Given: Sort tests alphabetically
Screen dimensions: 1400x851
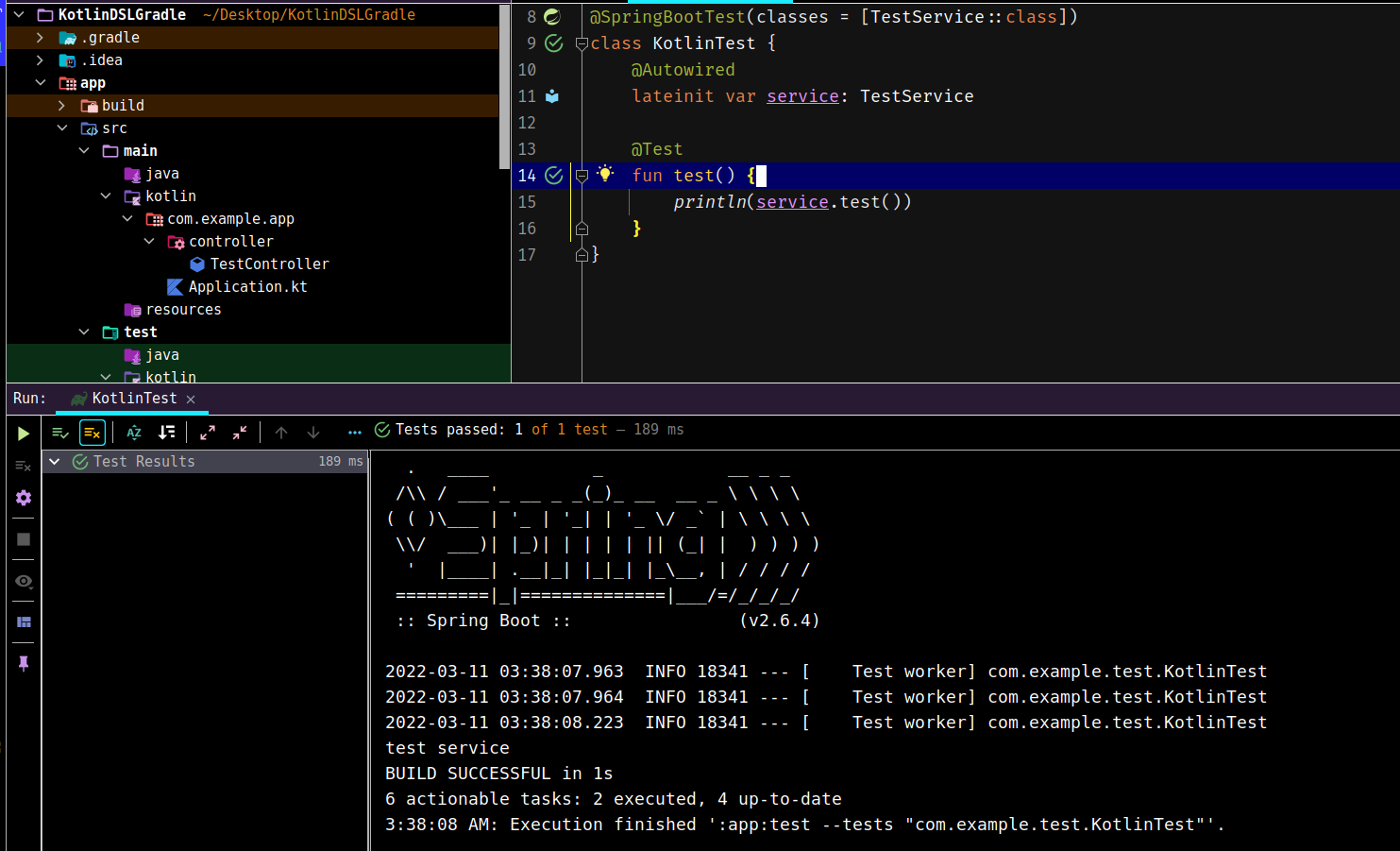Looking at the screenshot, I should tap(134, 433).
